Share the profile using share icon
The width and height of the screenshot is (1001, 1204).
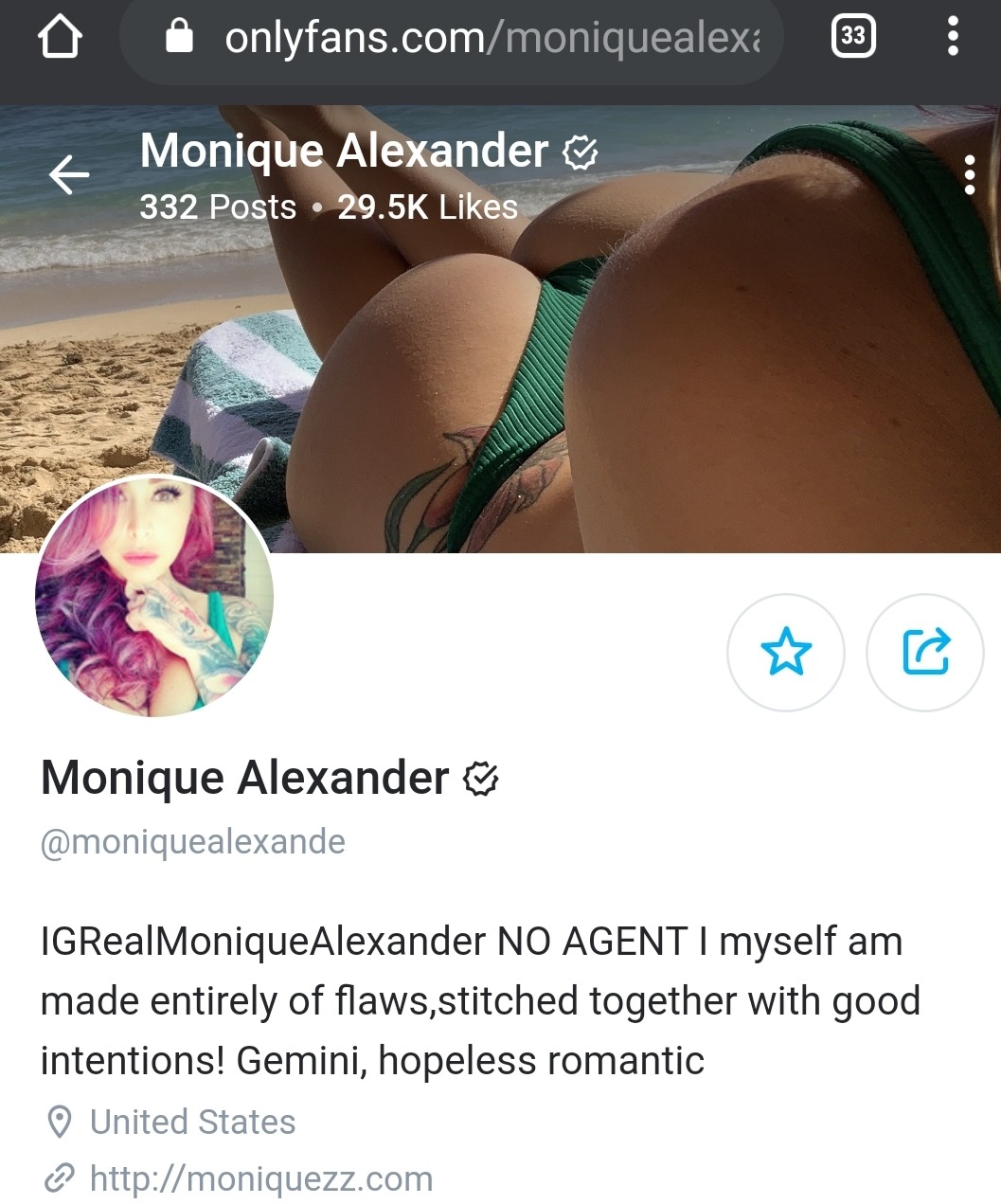925,652
